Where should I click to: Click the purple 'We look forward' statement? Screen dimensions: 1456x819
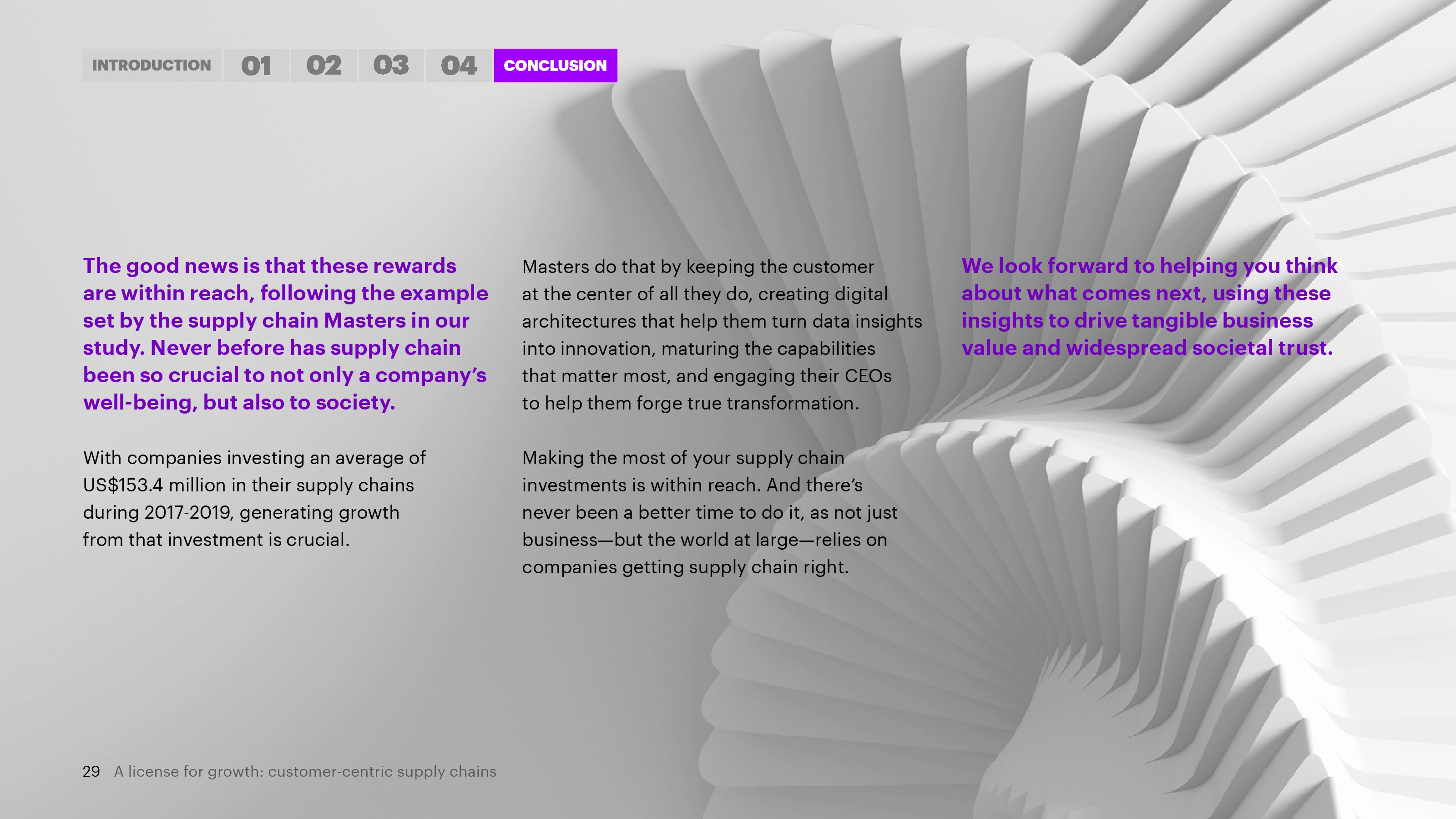1149,306
